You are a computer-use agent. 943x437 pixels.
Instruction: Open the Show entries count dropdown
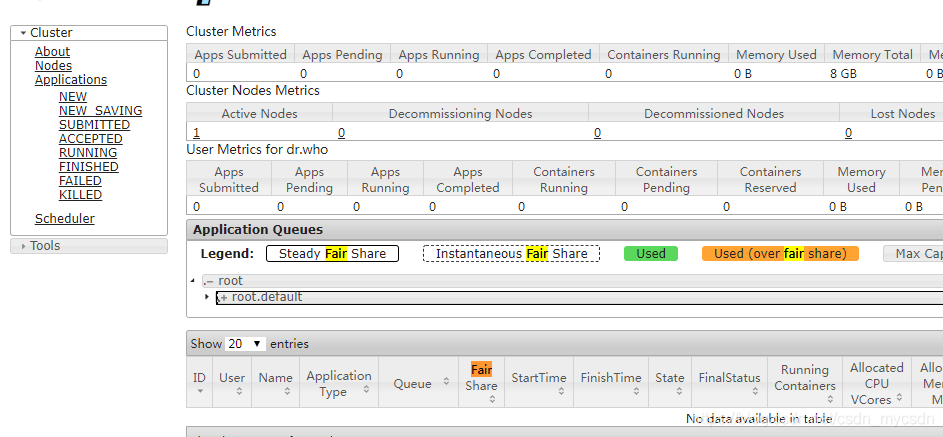pyautogui.click(x=245, y=344)
